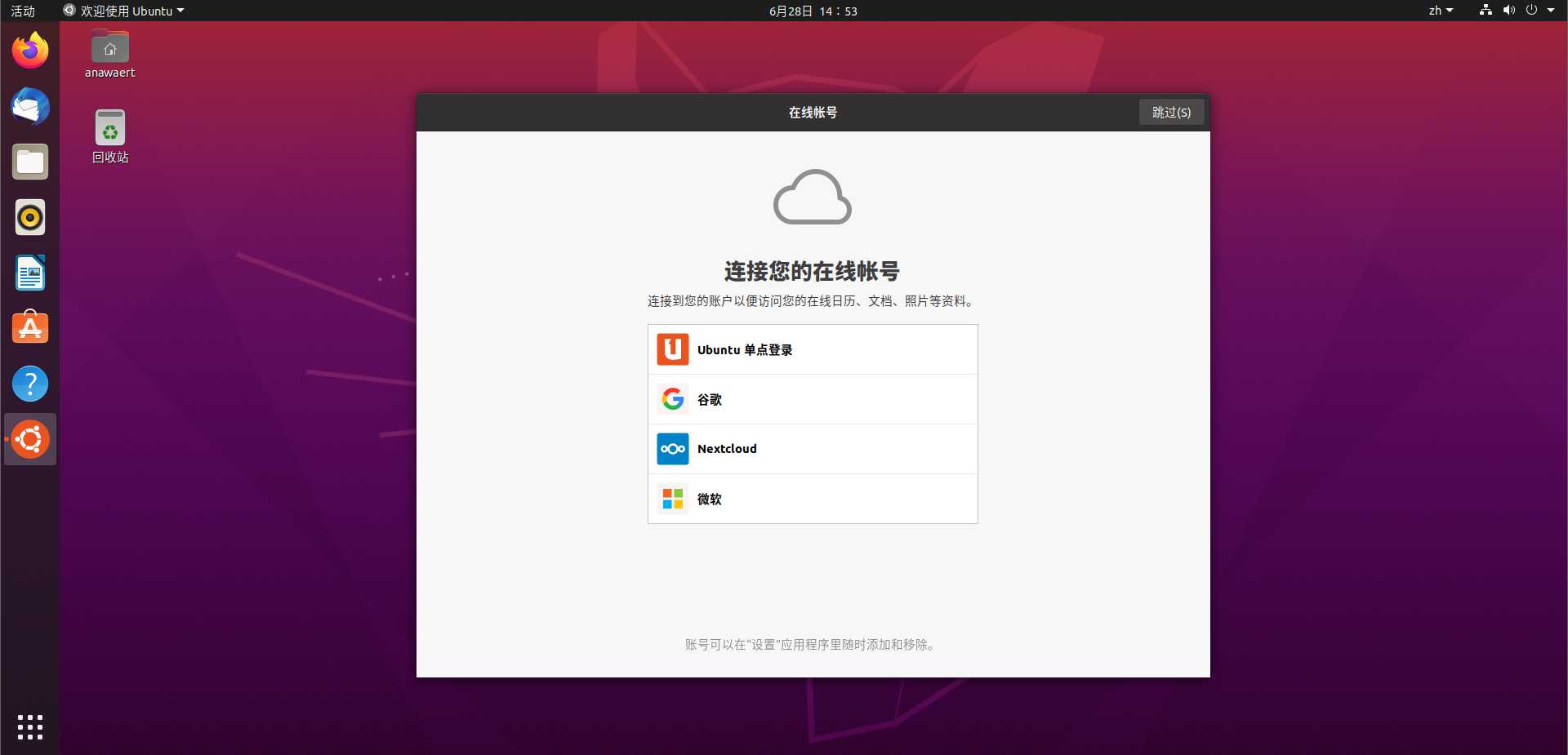Open the Help icon in dock
The width and height of the screenshot is (1568, 755).
tap(30, 384)
